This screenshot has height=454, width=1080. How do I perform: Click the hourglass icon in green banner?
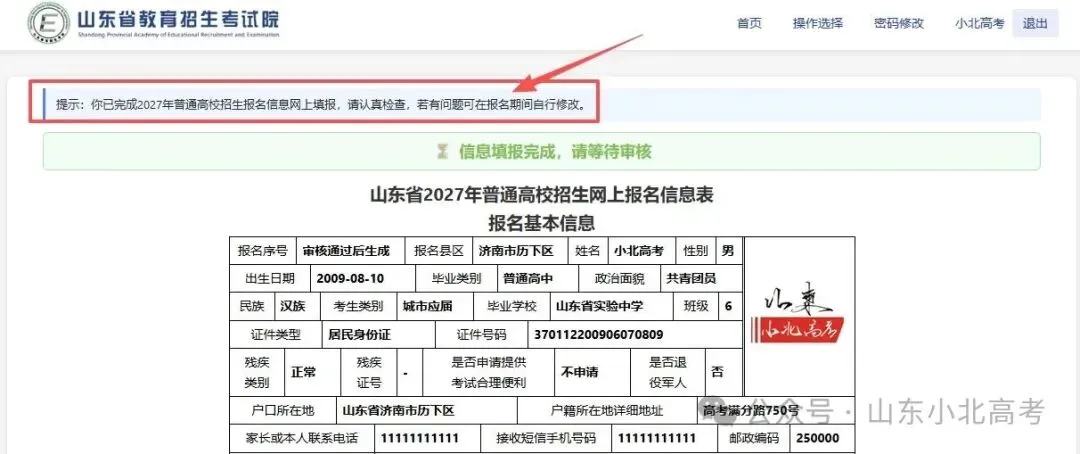(x=442, y=152)
